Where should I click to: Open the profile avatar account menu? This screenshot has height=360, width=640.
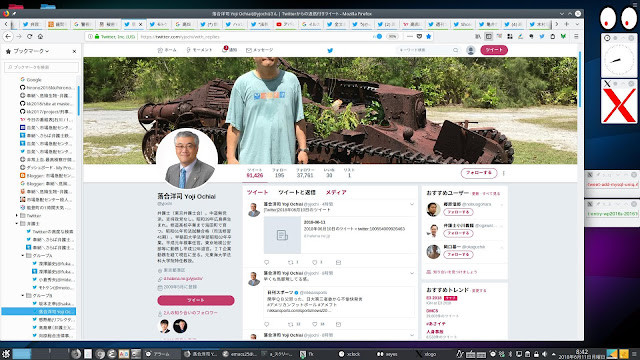point(471,50)
